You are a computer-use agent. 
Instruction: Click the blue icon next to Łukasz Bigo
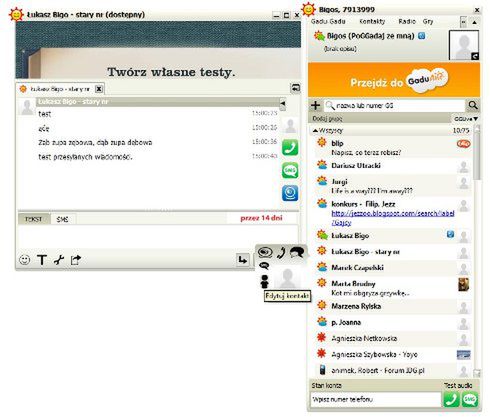[x=450, y=234]
